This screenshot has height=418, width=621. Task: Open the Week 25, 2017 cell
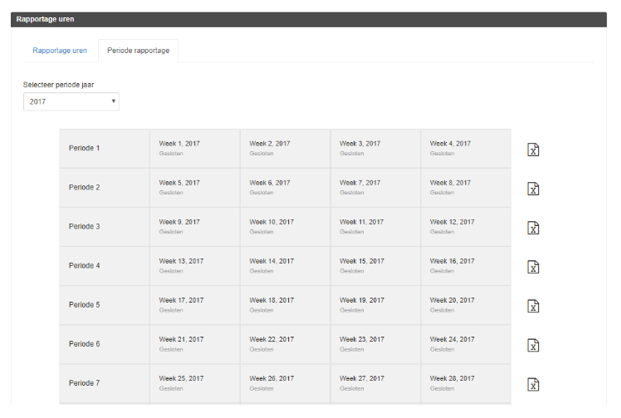195,384
